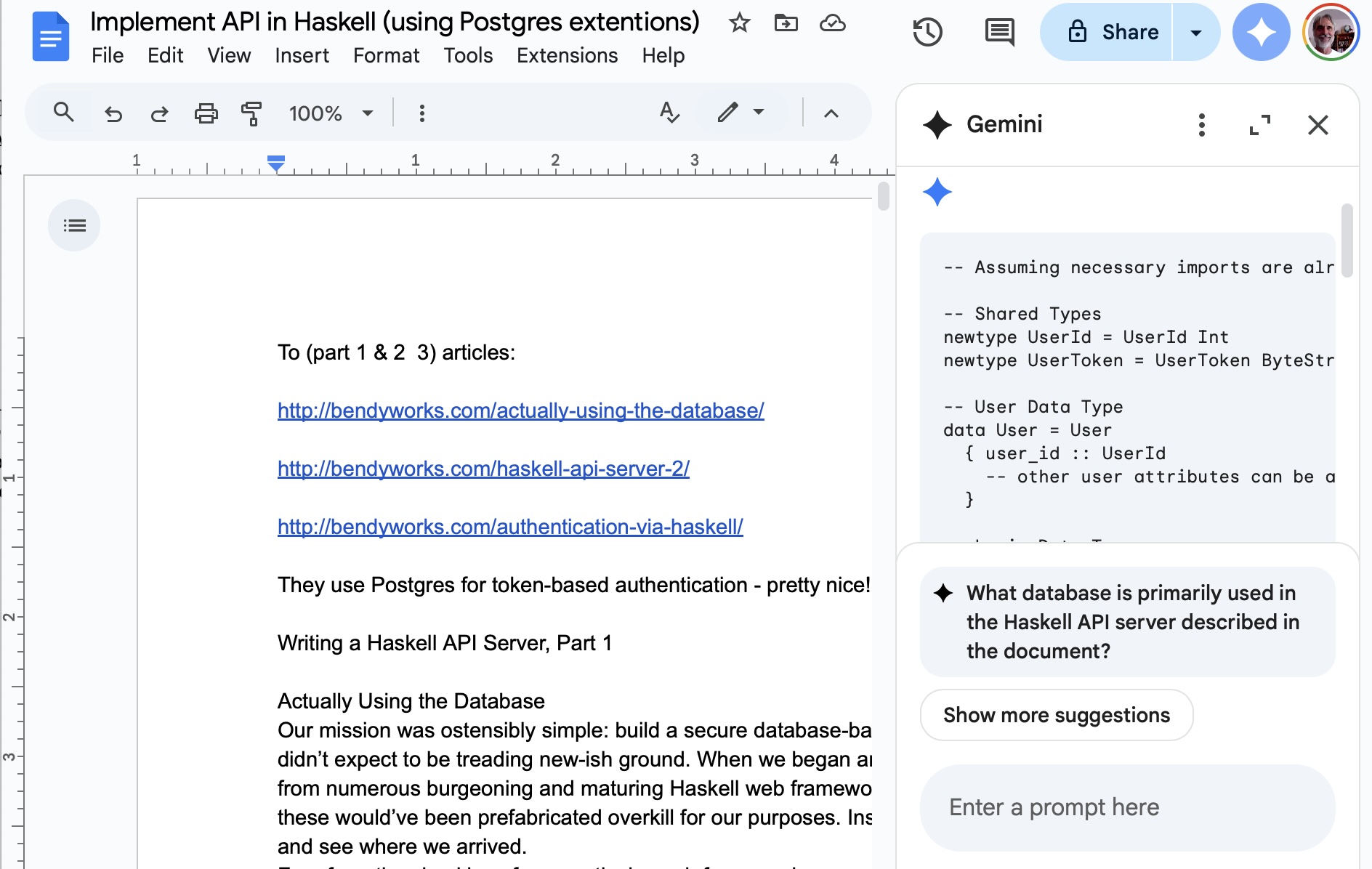This screenshot has width=1372, height=869.
Task: Open Version history via the clock icon
Action: click(928, 32)
